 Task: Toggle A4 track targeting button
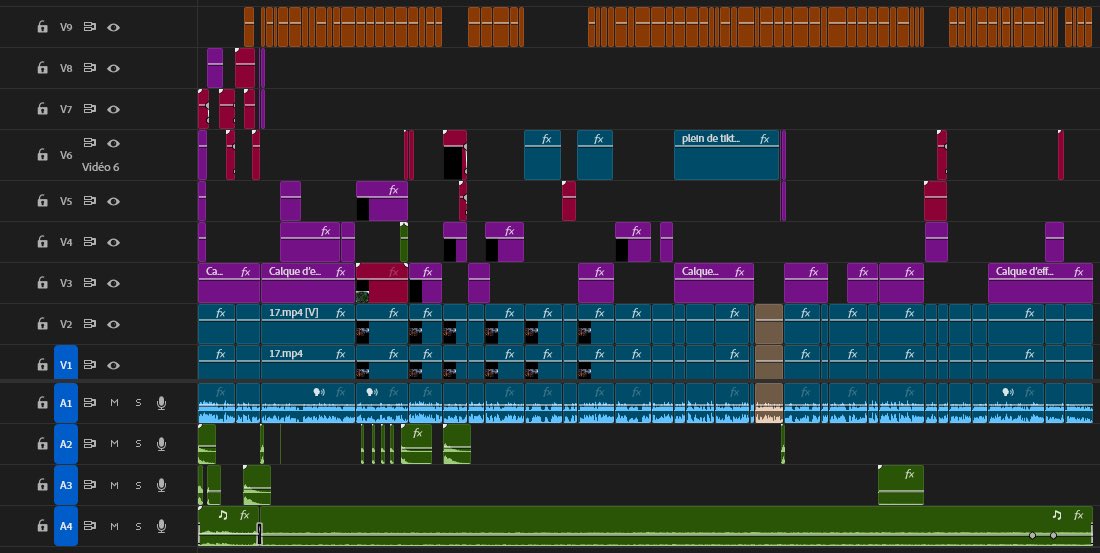click(x=66, y=526)
